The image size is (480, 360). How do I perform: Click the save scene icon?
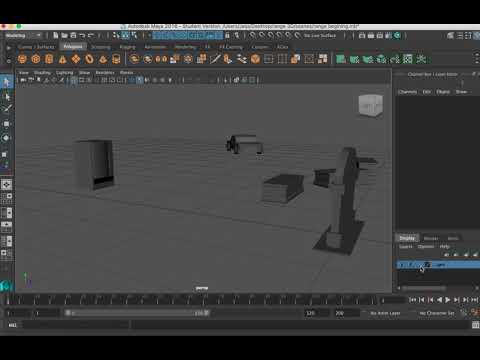click(x=73, y=35)
